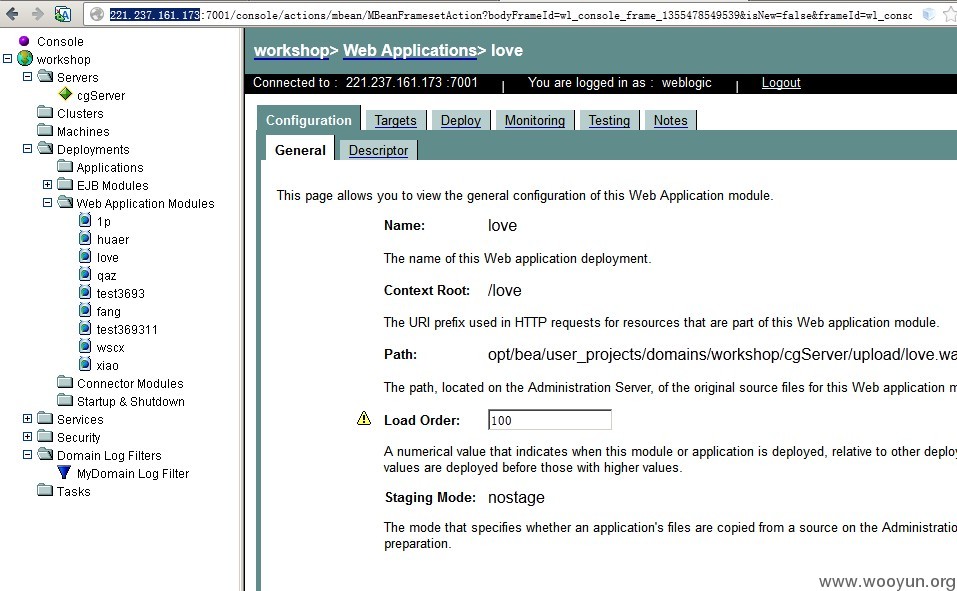Viewport: 957px width, 591px height.
Task: Click the Logout link
Action: [781, 83]
